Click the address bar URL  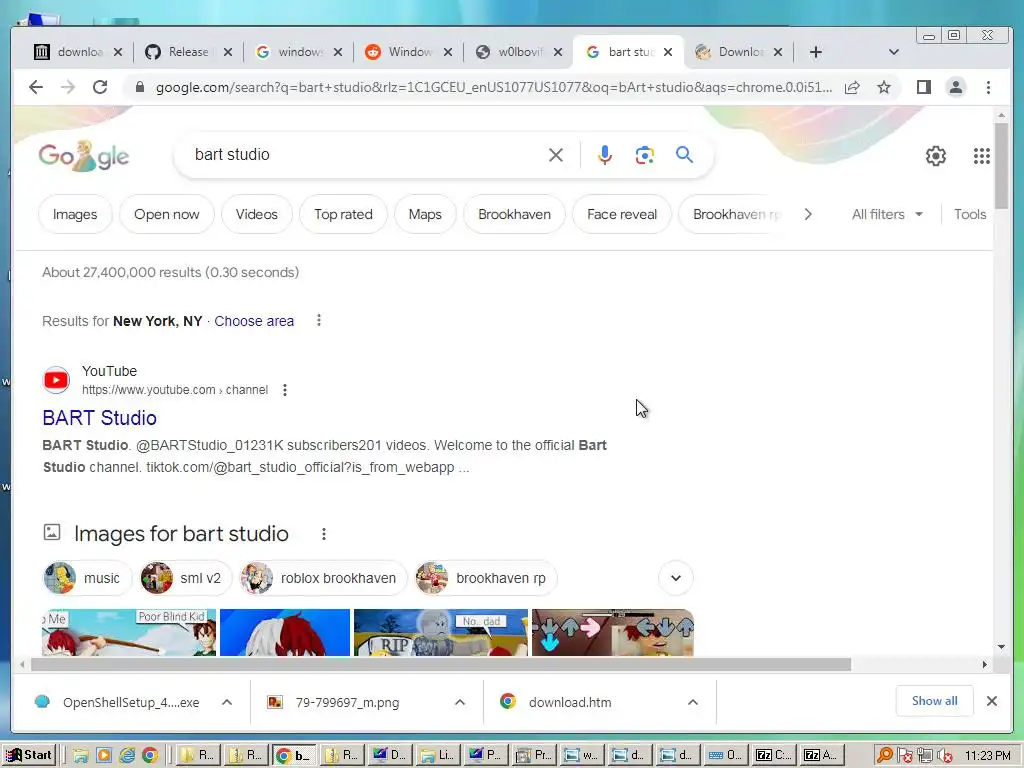click(494, 88)
